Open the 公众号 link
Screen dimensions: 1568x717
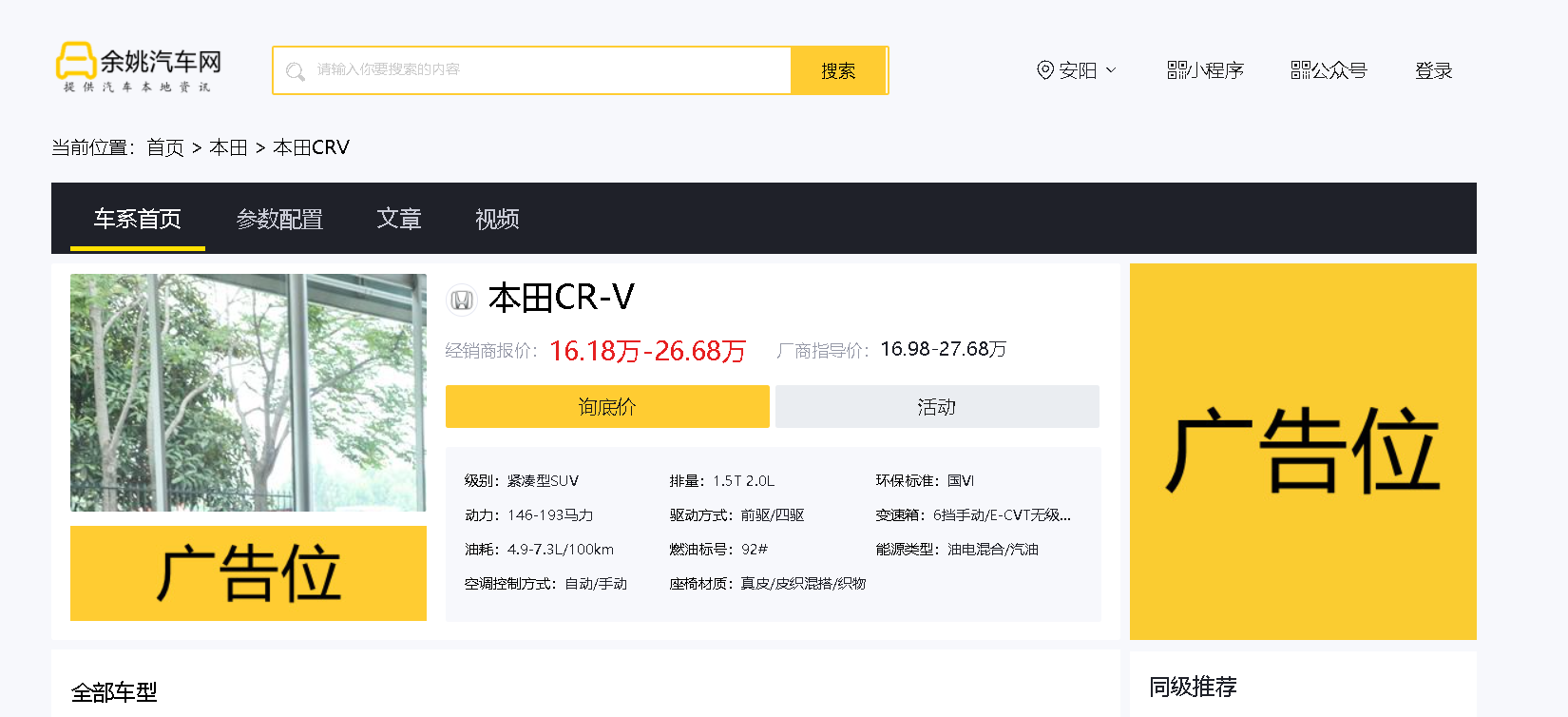pos(1339,70)
